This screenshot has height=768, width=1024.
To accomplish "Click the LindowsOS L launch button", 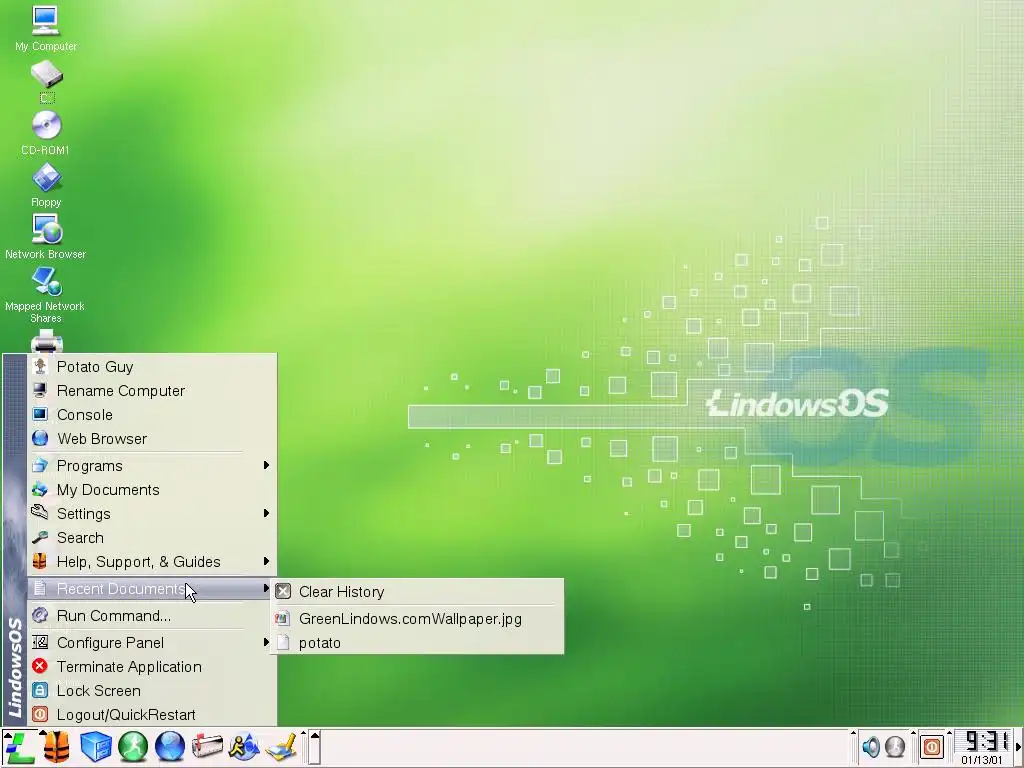I will coord(19,747).
